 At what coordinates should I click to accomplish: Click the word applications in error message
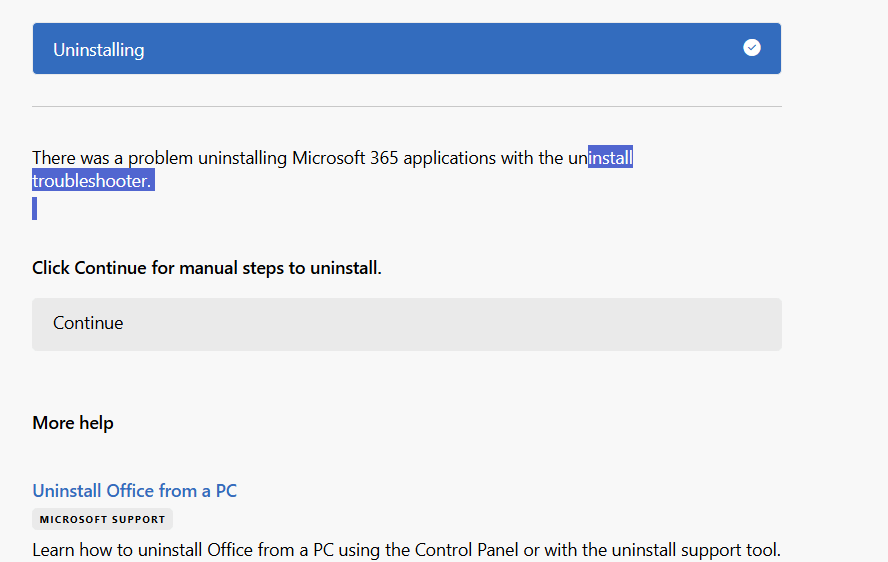[450, 157]
